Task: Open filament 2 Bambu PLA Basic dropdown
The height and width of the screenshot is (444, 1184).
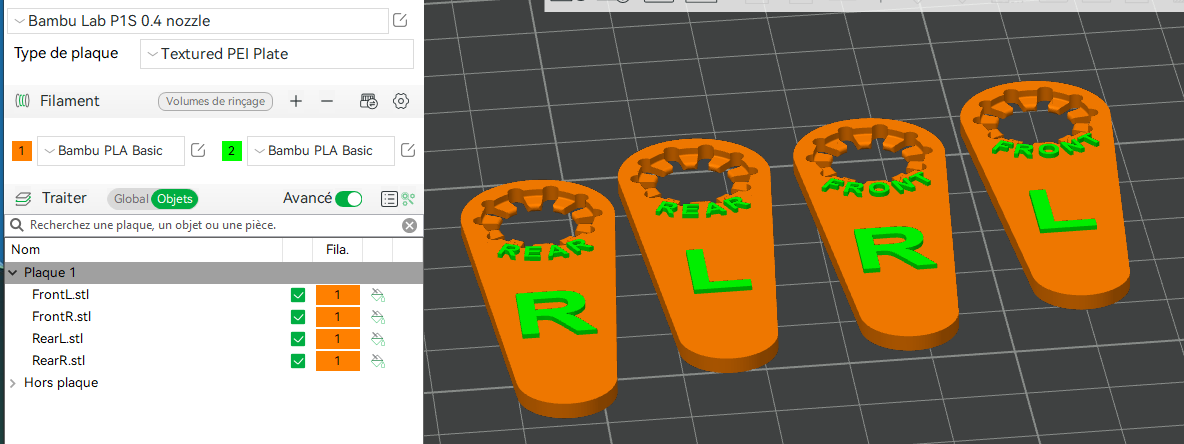Action: tap(321, 151)
